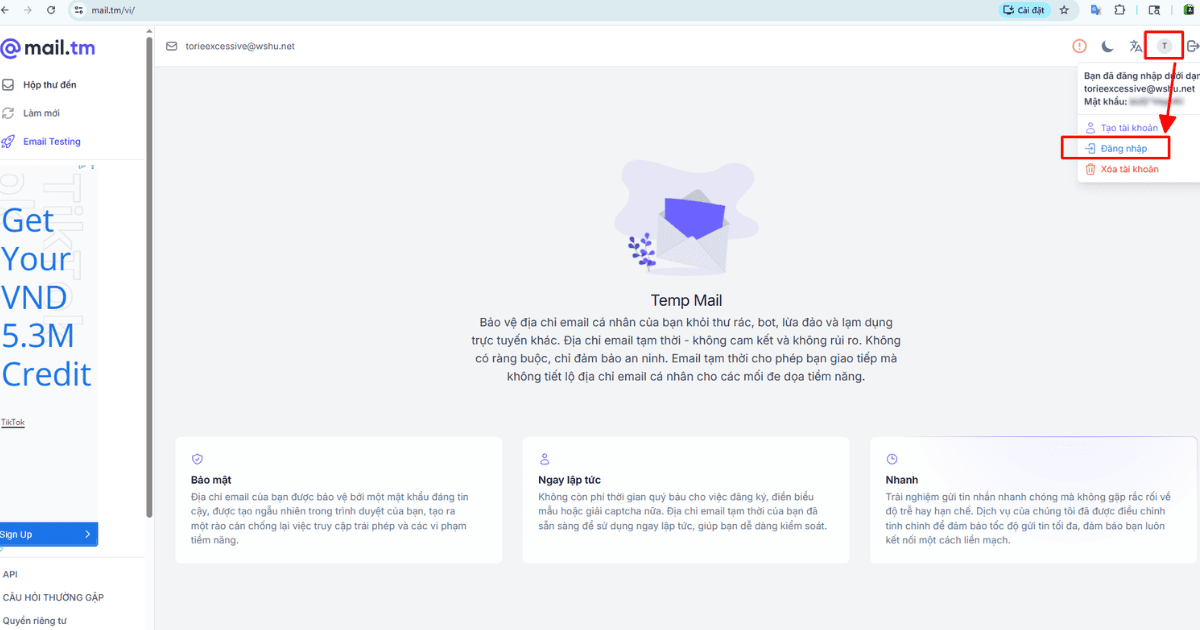Click the mail.tm logo
The image size is (1200, 630).
click(49, 48)
